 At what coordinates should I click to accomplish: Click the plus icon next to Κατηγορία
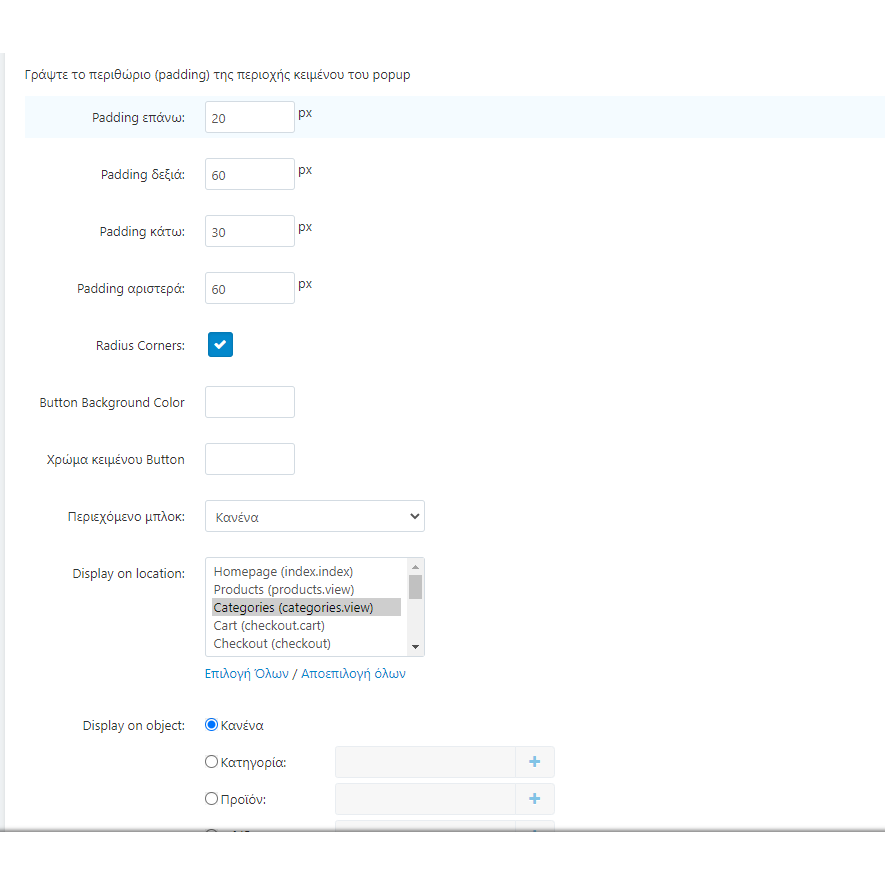[x=534, y=762]
